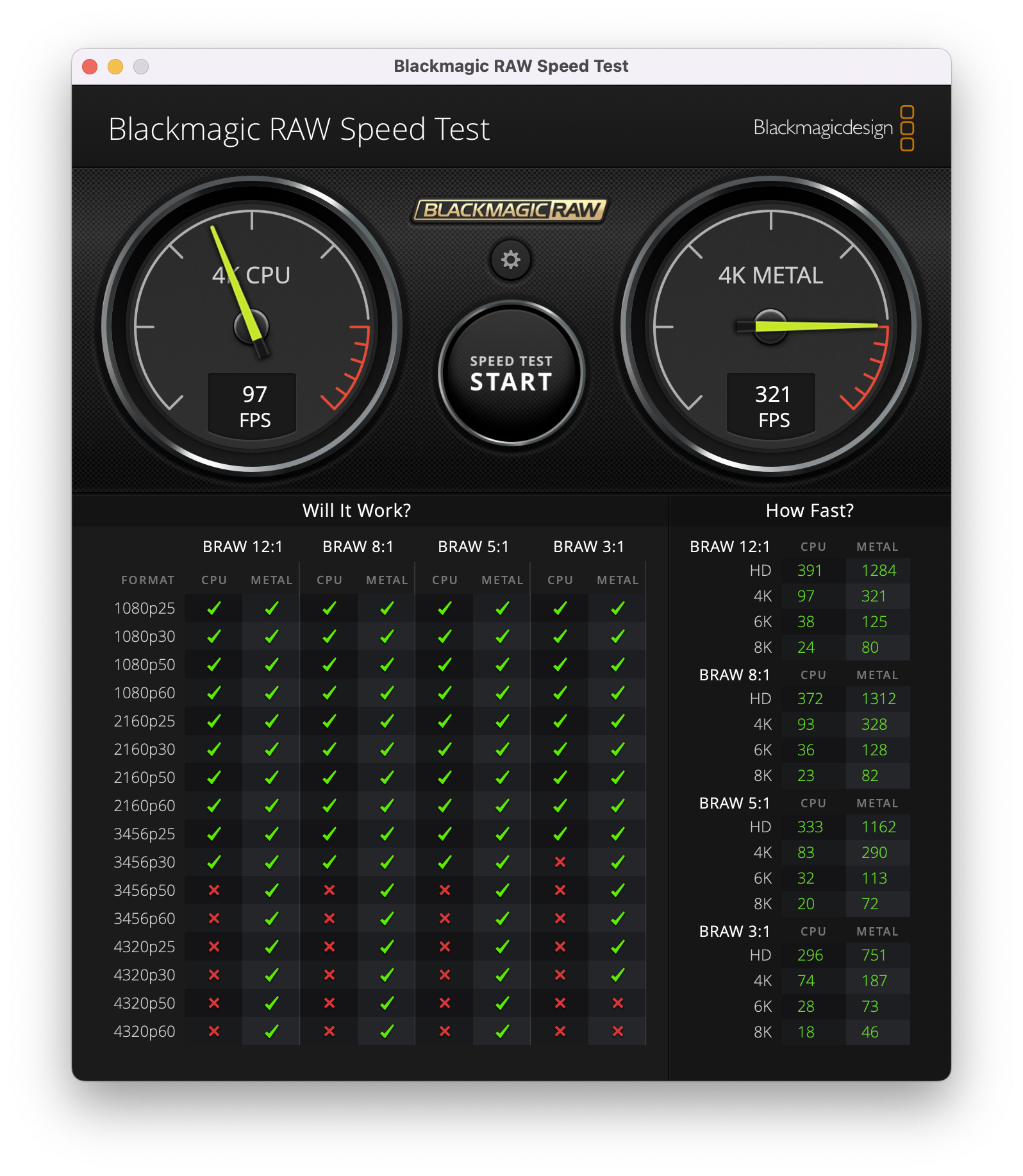Click red cross for 4320p50 BRAW 3:1 METAL
This screenshot has width=1023, height=1176.
tap(618, 1003)
